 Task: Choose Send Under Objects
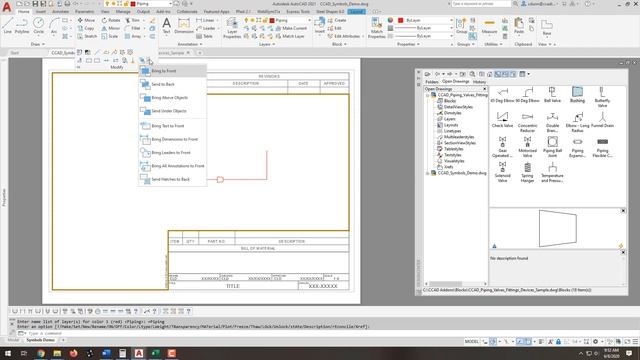point(173,111)
